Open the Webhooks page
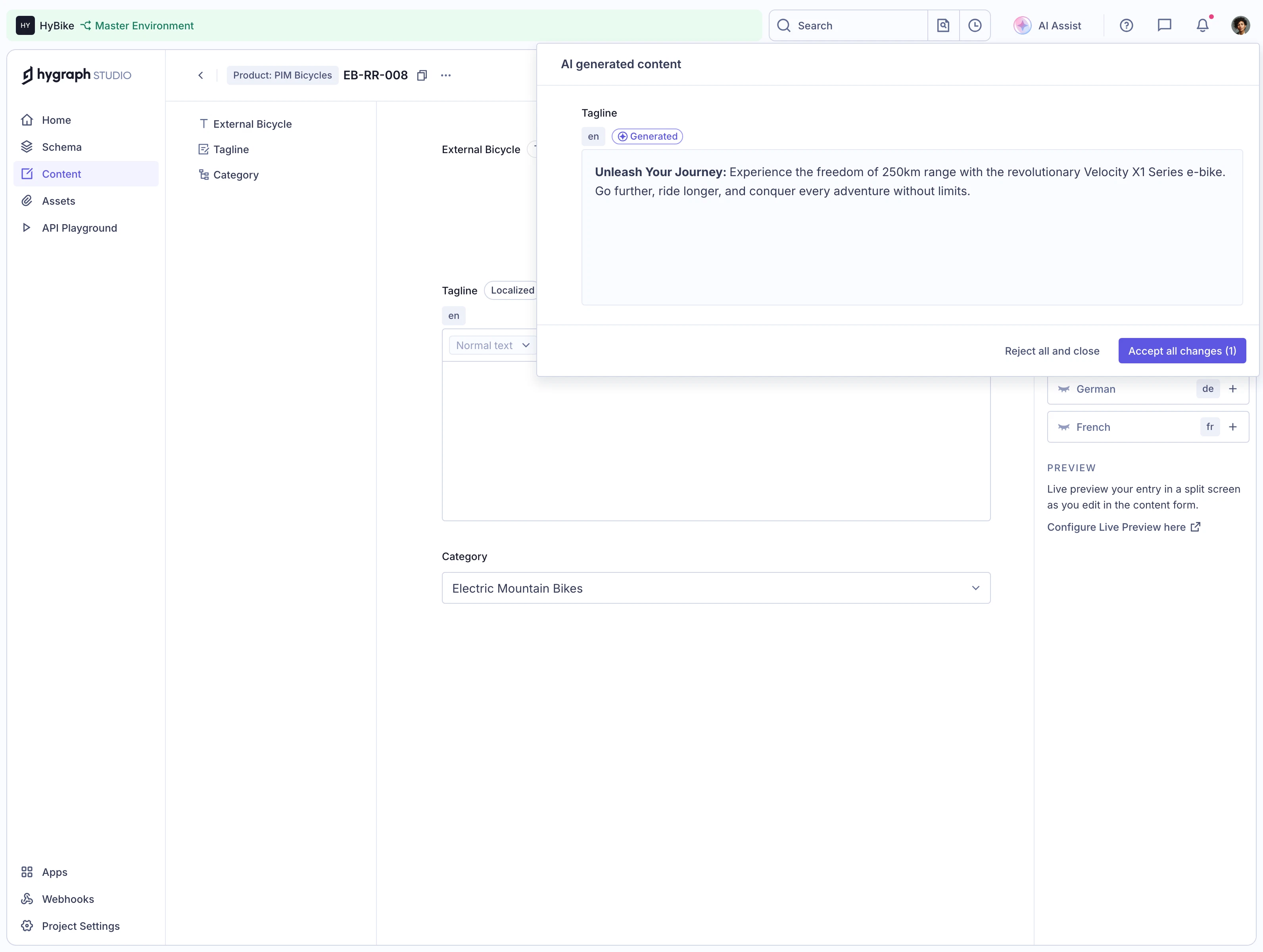Image resolution: width=1263 pixels, height=952 pixels. [86, 898]
